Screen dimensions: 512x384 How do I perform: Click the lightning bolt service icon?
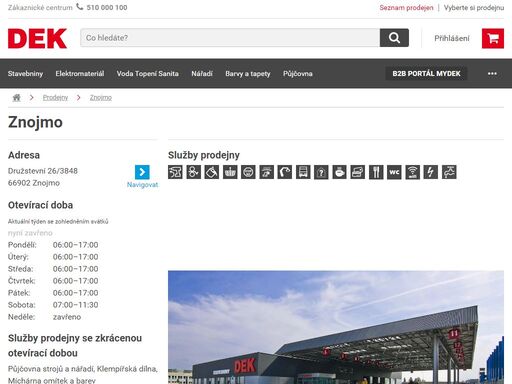[x=430, y=172]
